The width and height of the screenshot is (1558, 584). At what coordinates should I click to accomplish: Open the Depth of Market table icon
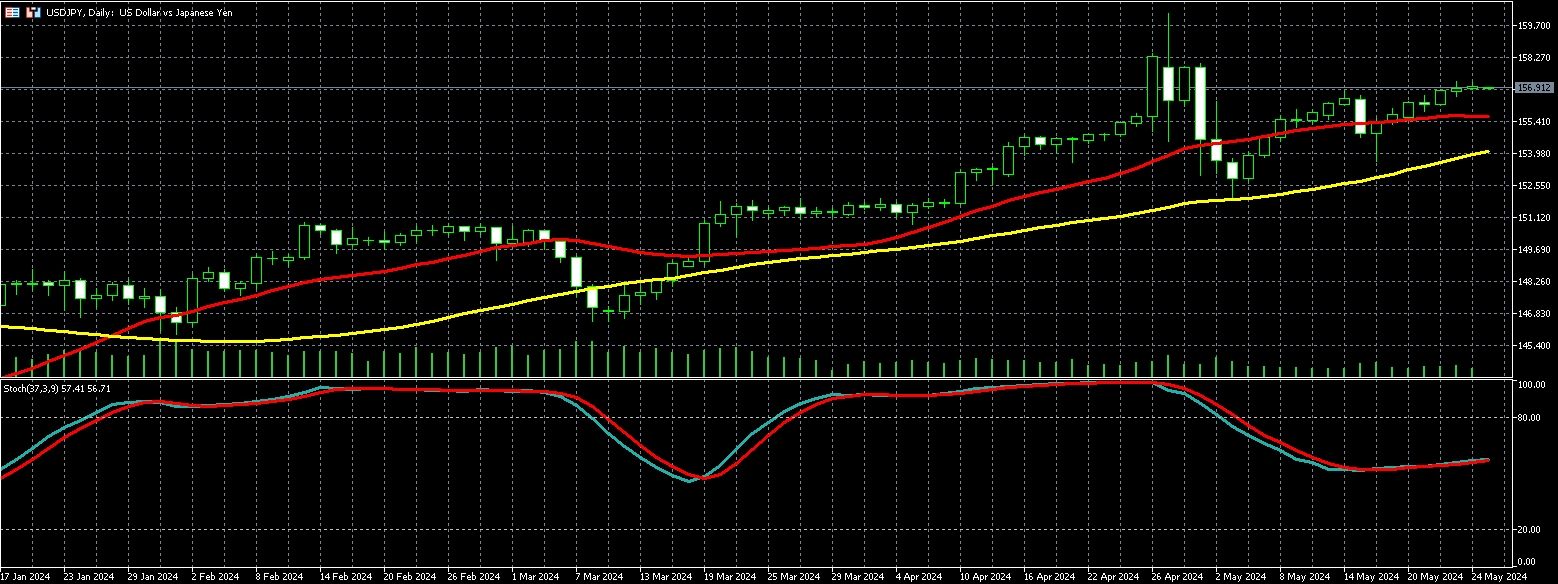coord(12,13)
